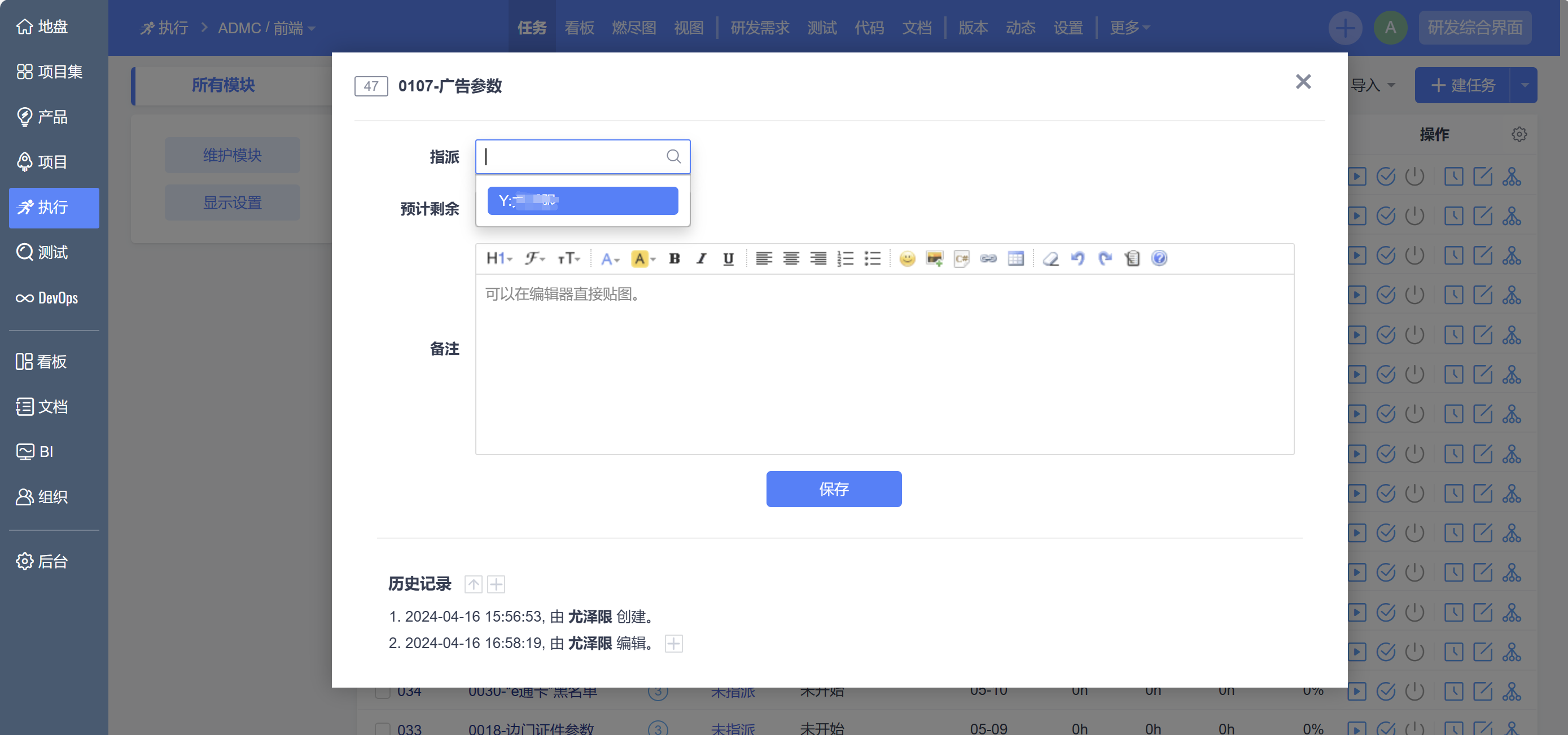Click the insert image icon
Screen dimensions: 1568x735
point(934,258)
